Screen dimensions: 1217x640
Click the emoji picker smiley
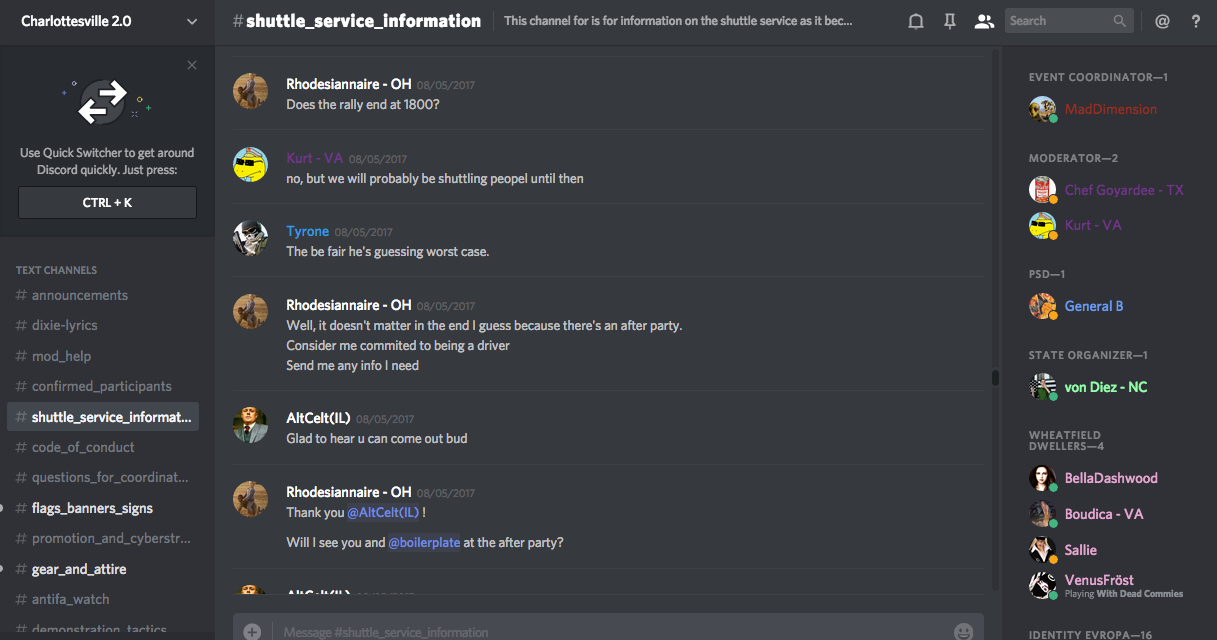tap(963, 631)
